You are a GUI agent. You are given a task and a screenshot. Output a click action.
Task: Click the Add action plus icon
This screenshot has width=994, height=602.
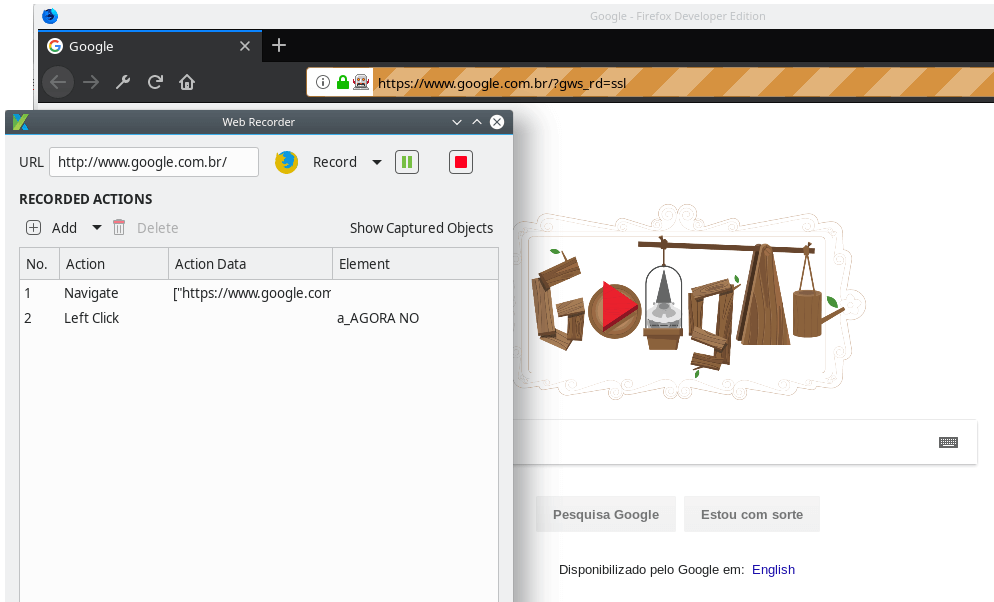pyautogui.click(x=34, y=227)
